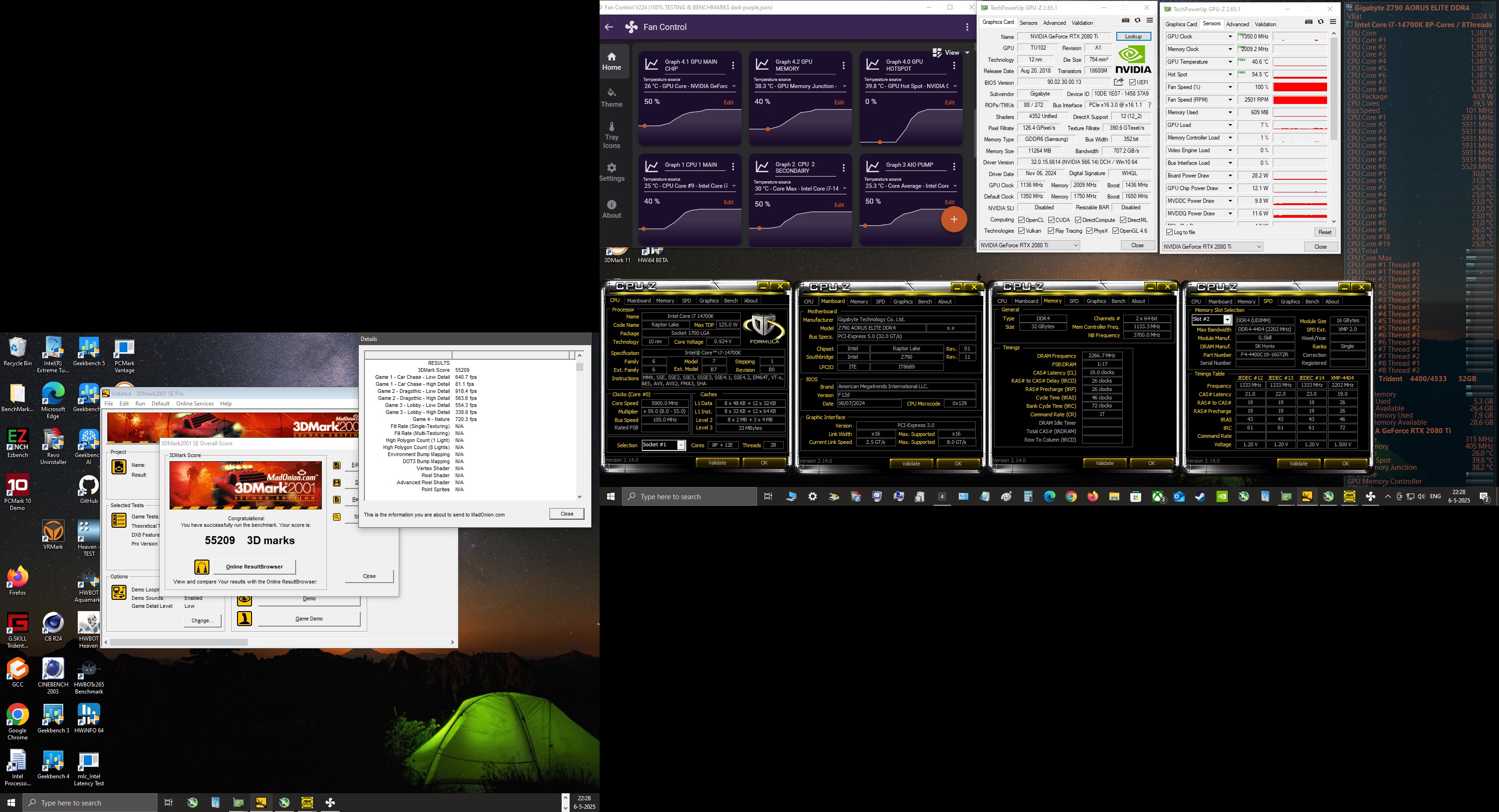Screen dimensions: 1499x812
Task: Open hamburger menu in GPU-Z Graphics Card window
Action: 1150,20
